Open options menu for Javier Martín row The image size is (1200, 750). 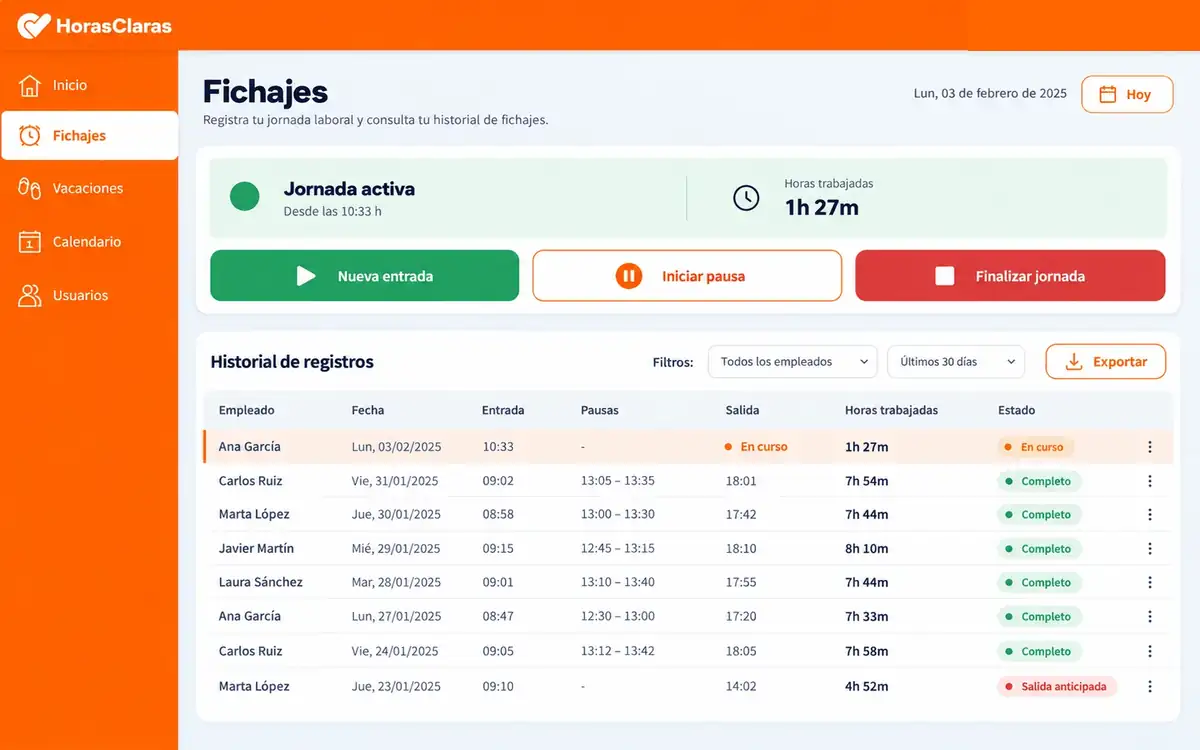(x=1150, y=548)
